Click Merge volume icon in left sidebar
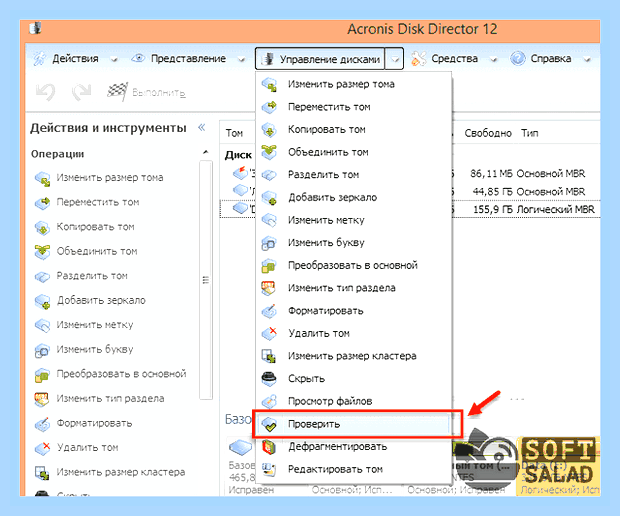 click(x=42, y=252)
